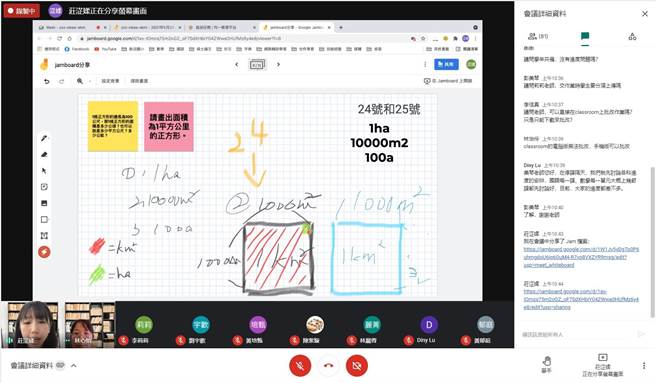The height and width of the screenshot is (383, 656).
Task: Redo the Jamboard action
Action: [62, 81]
